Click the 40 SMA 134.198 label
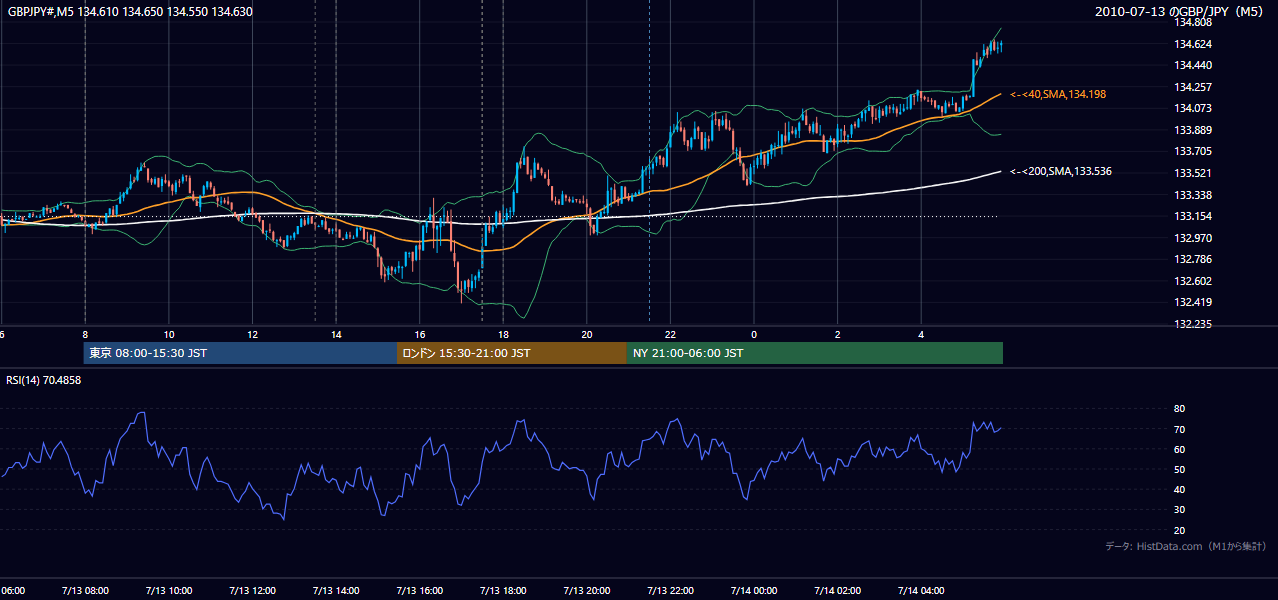This screenshot has height=600, width=1278. pos(1058,94)
